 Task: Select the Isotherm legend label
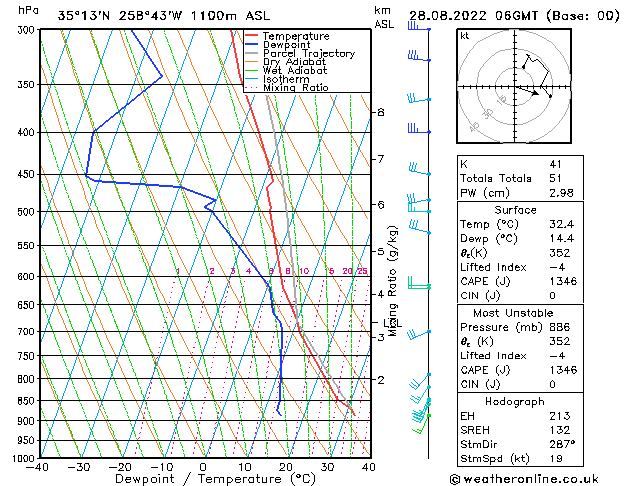pyautogui.click(x=286, y=79)
